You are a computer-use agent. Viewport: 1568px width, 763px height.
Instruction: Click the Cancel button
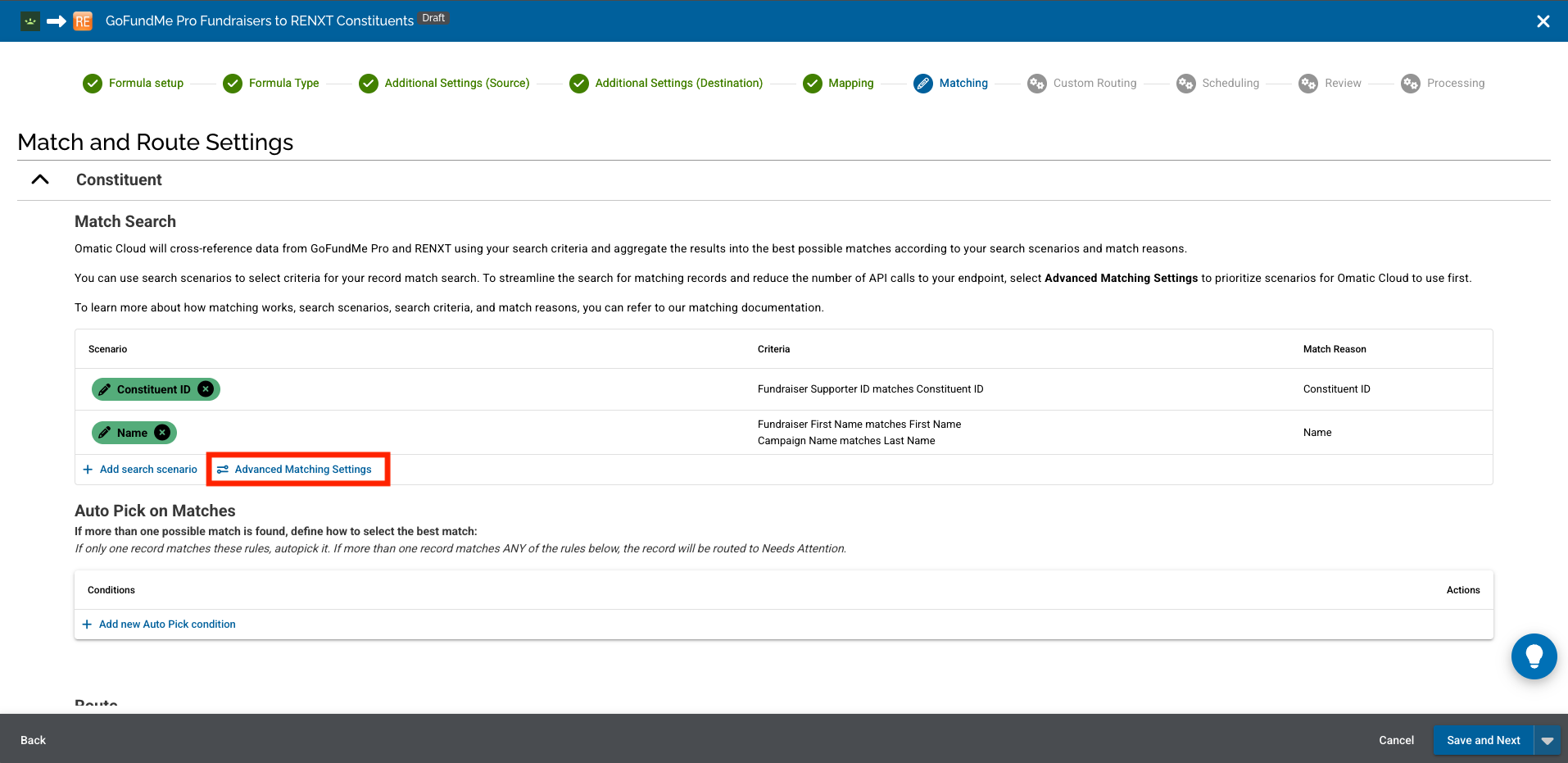coord(1396,740)
